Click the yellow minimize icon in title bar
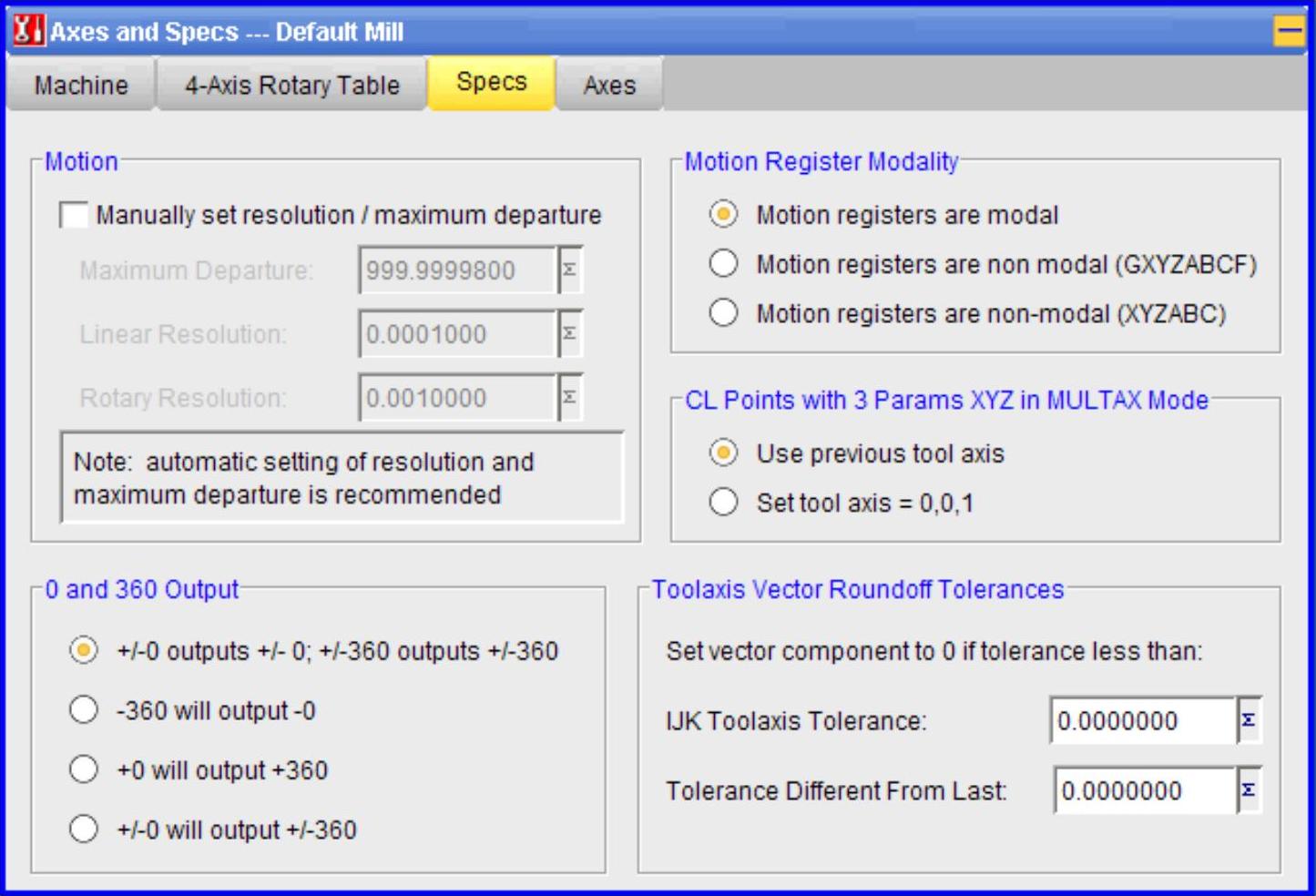1316x896 pixels. click(1289, 32)
